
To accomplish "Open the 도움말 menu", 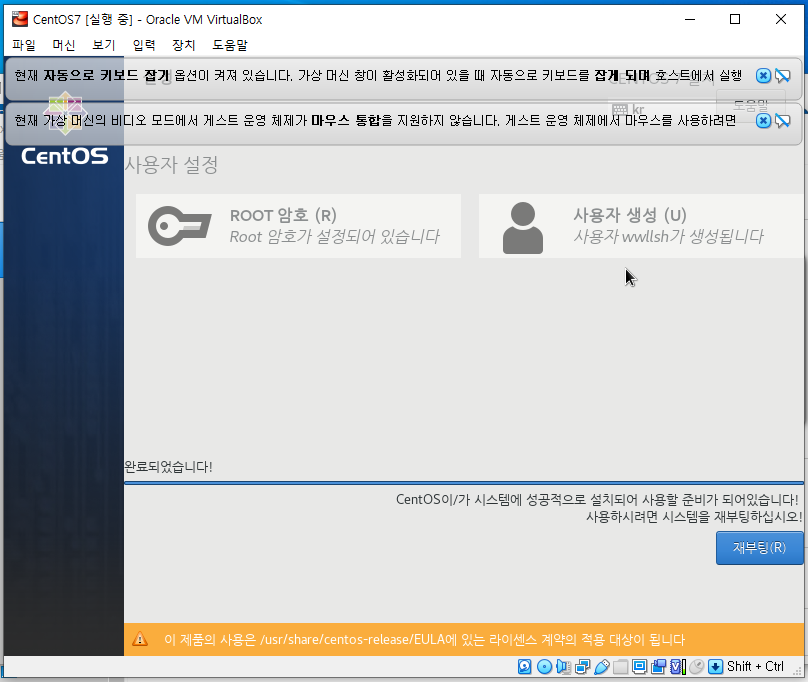I will 230,45.
